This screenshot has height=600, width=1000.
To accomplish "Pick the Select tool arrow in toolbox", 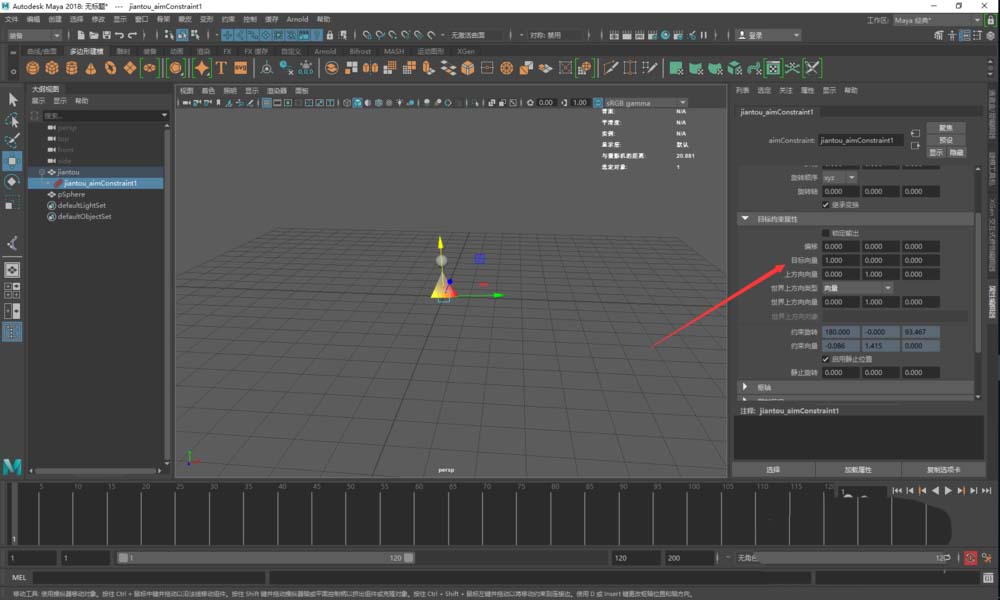I will 12,99.
